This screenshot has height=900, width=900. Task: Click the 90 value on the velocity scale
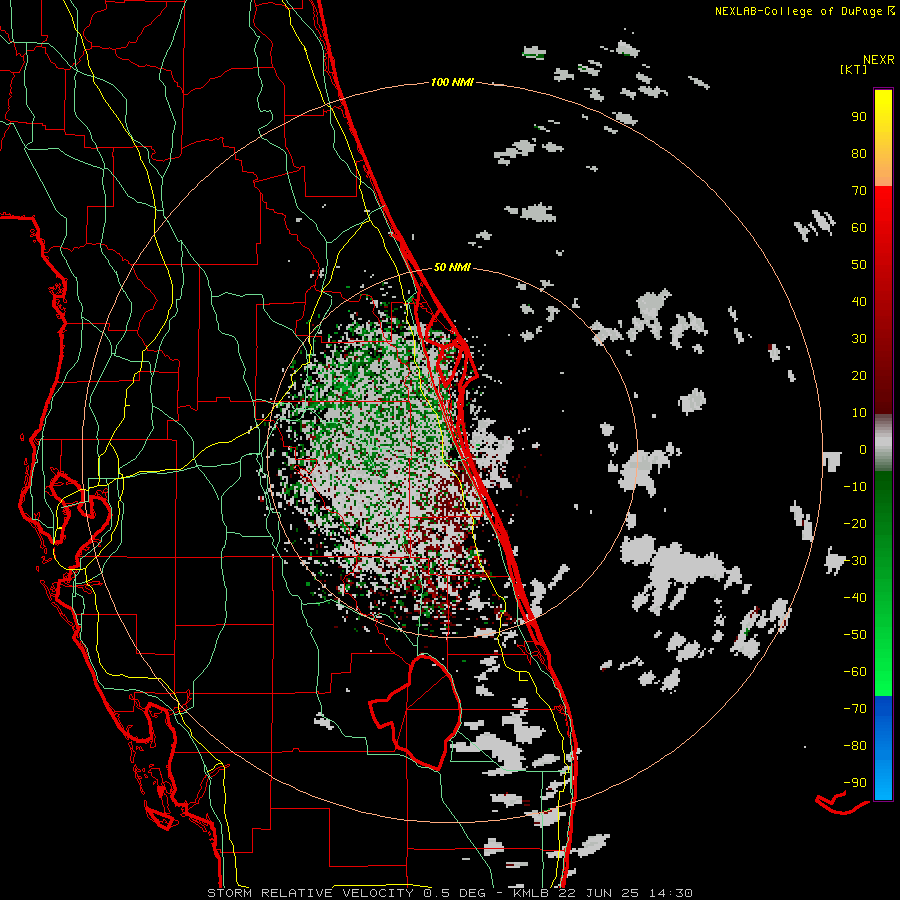pos(859,117)
